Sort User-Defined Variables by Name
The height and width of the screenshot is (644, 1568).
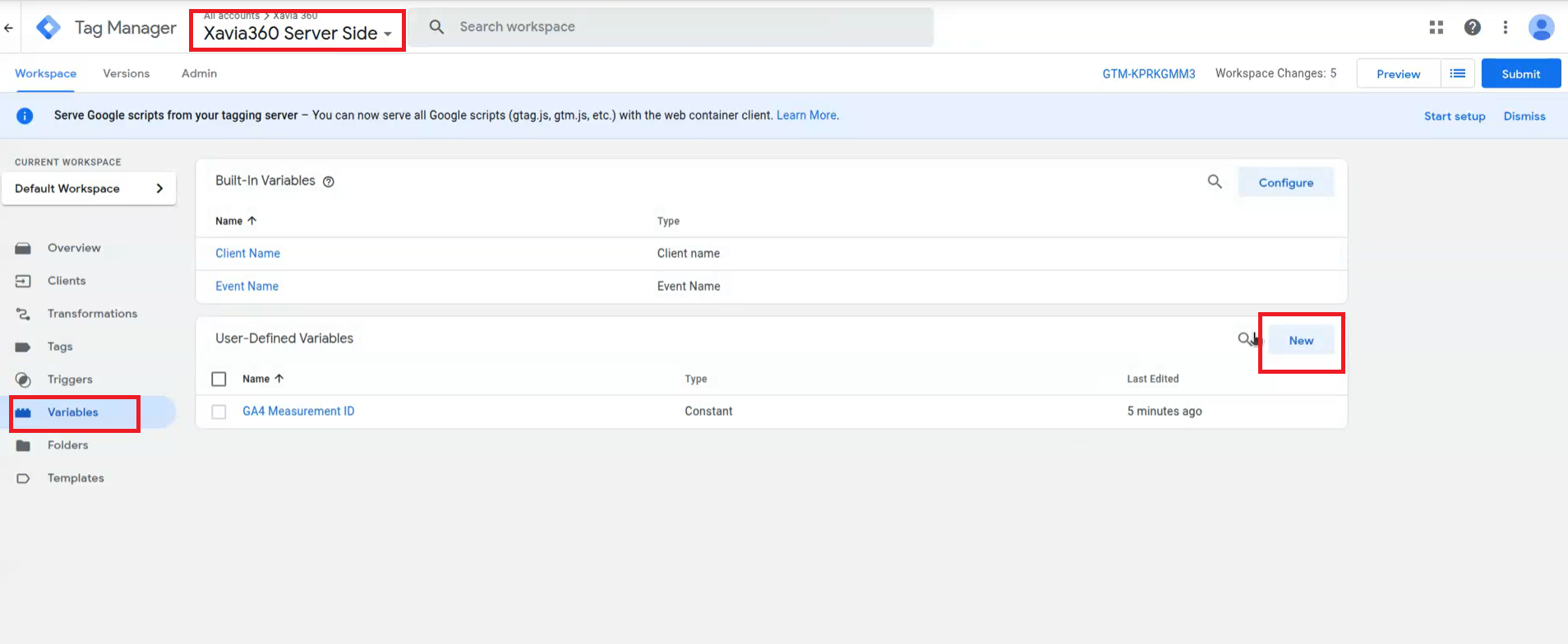(263, 379)
